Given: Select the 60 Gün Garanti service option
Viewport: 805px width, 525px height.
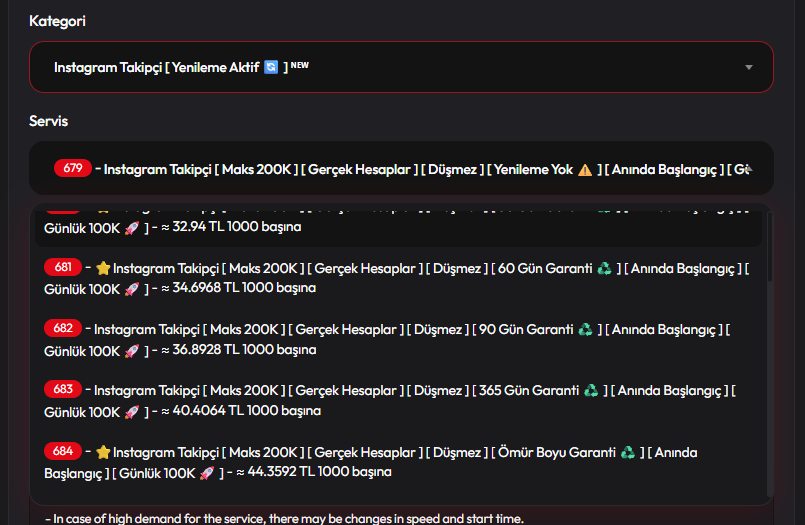Looking at the screenshot, I should (400, 278).
